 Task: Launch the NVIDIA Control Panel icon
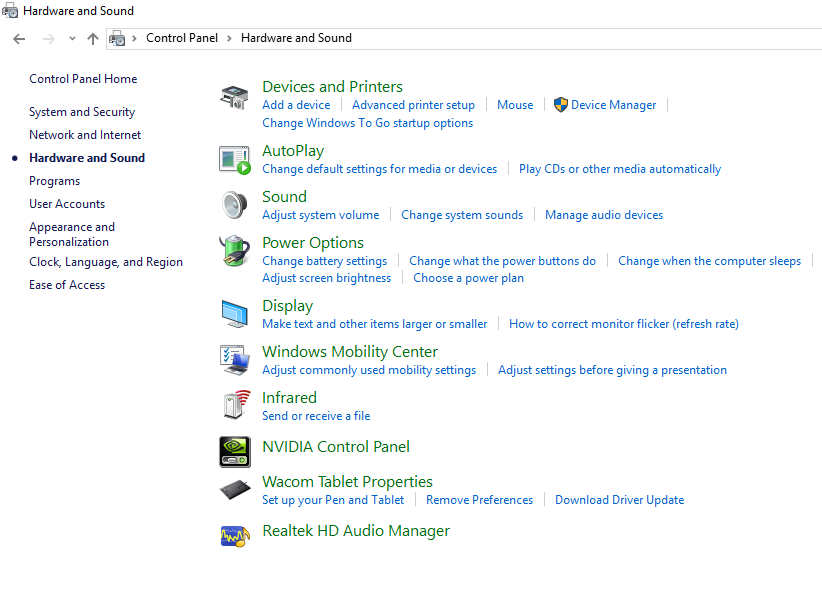pos(234,452)
